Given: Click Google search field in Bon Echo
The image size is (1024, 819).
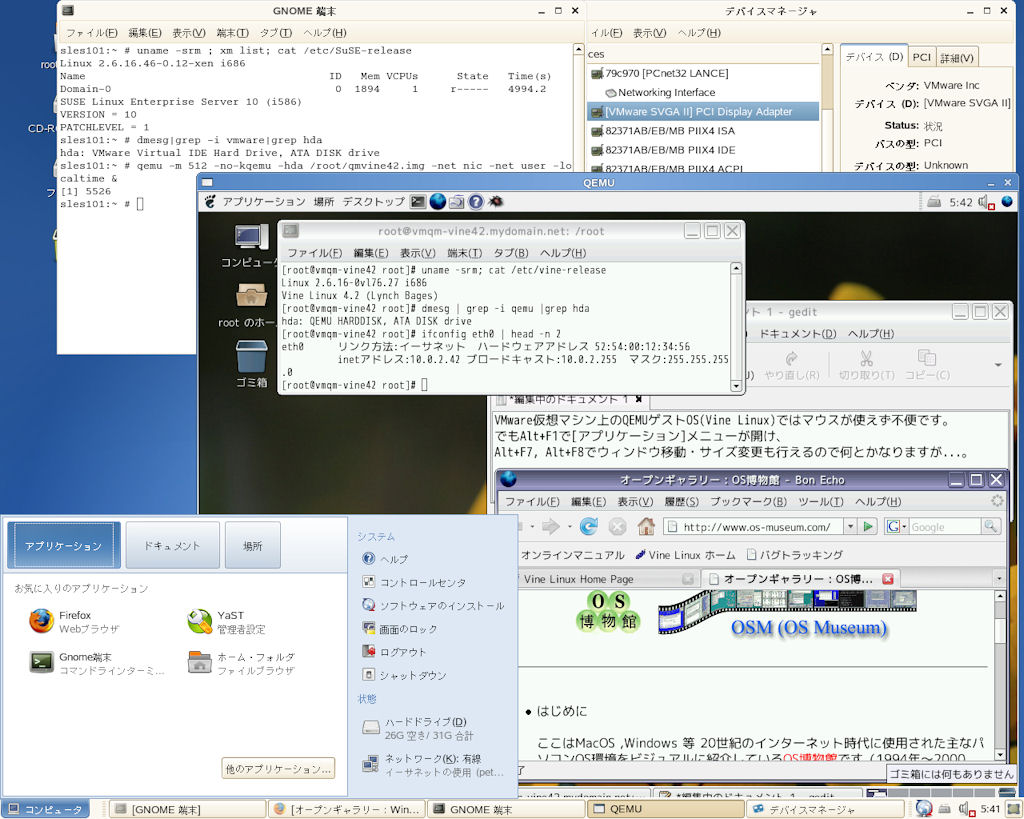Looking at the screenshot, I should [x=946, y=526].
